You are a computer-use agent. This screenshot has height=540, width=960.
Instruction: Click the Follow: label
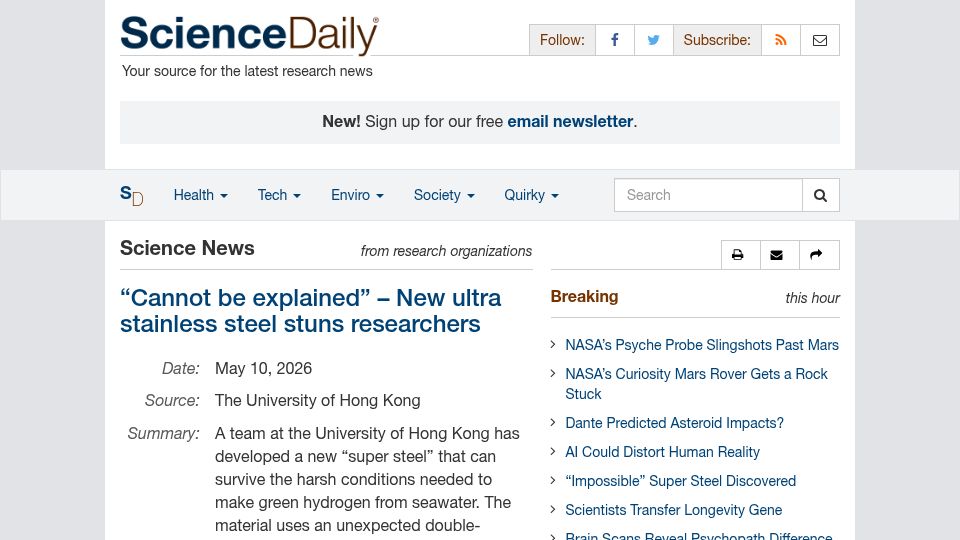[x=562, y=40]
